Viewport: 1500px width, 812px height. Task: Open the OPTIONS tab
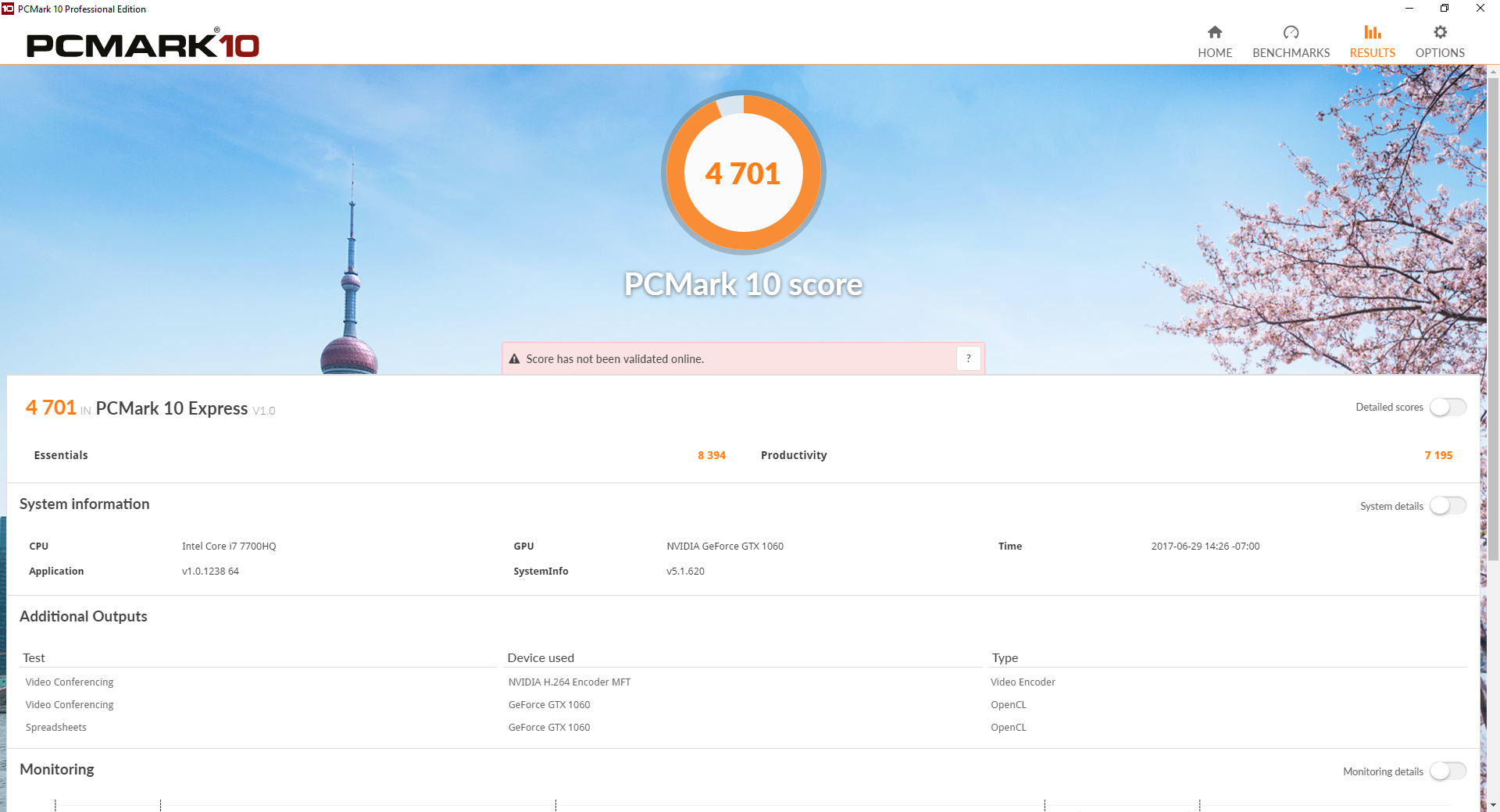(1440, 42)
